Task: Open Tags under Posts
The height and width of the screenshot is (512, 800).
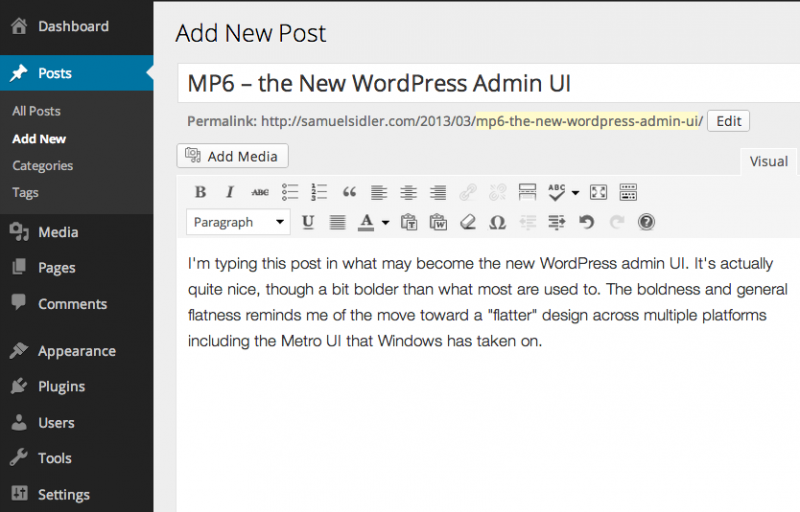Action: (x=25, y=193)
